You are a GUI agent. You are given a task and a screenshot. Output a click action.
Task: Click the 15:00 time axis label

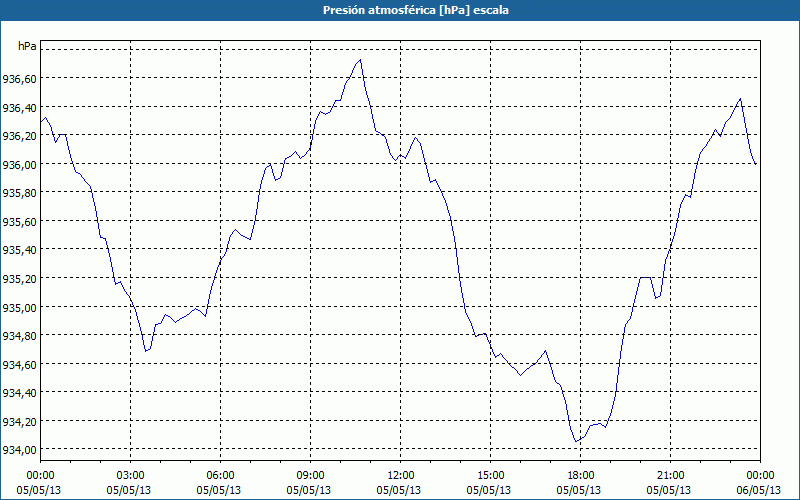[x=490, y=475]
